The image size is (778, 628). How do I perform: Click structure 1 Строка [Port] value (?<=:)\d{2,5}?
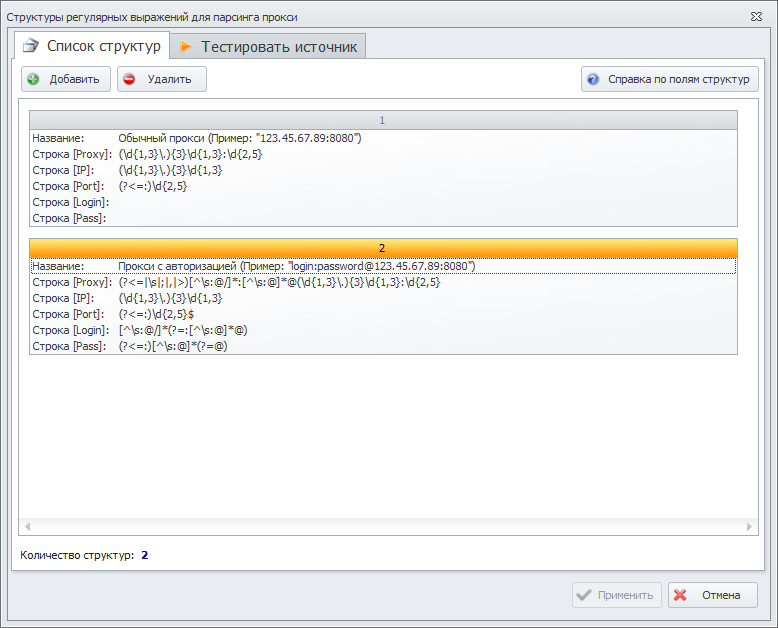[153, 186]
